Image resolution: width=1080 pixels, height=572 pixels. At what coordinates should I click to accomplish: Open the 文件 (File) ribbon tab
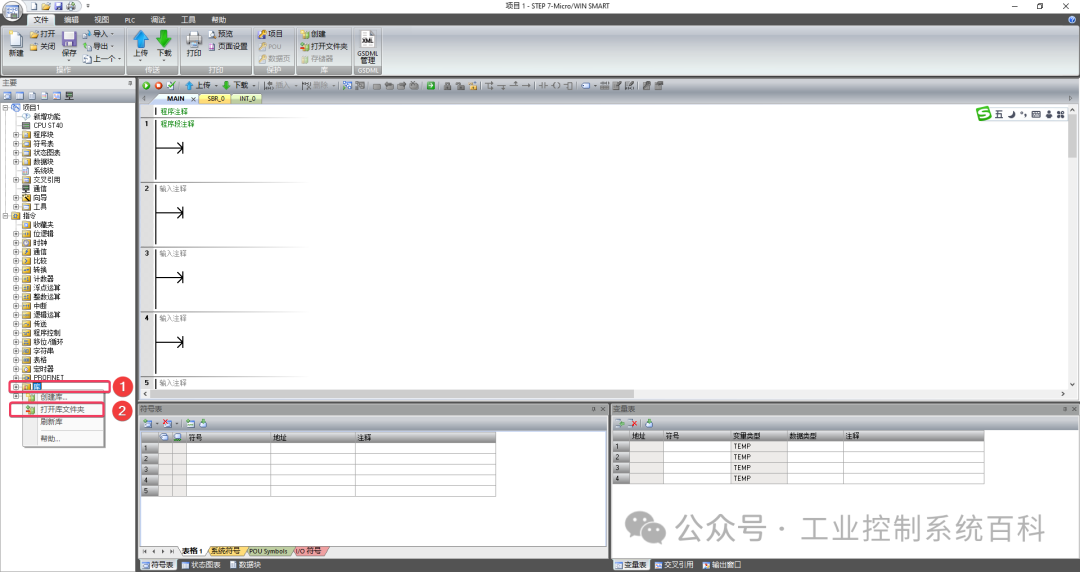pos(41,20)
